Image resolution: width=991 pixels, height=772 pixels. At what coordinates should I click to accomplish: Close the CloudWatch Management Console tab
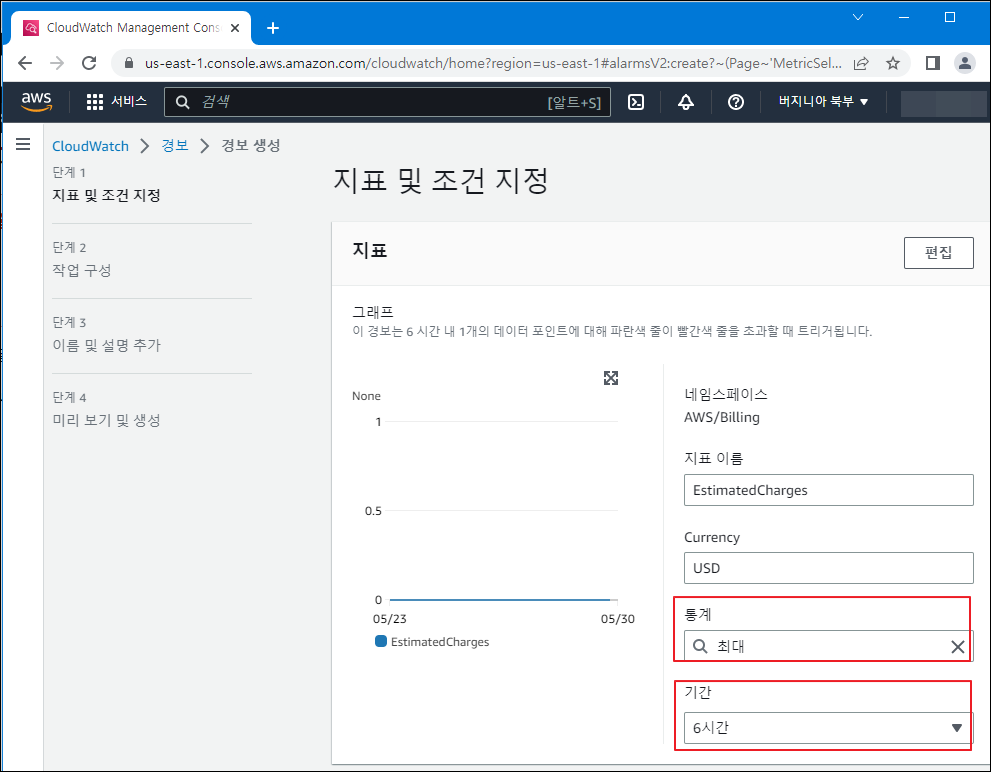coord(235,28)
